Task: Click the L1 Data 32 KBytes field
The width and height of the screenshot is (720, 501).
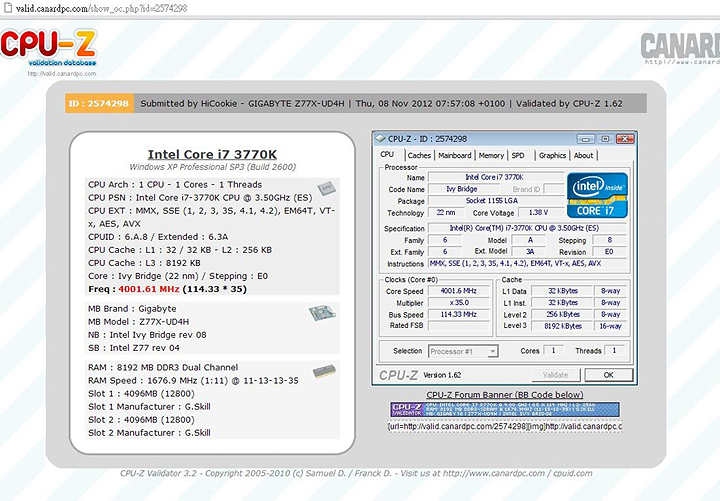Action: (562, 291)
